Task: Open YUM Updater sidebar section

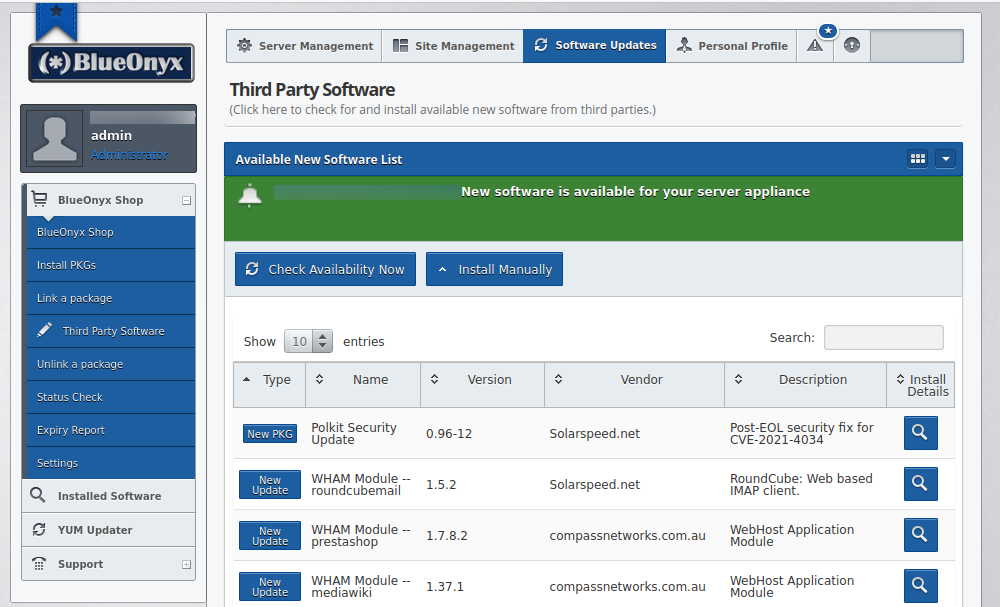Action: [x=108, y=530]
